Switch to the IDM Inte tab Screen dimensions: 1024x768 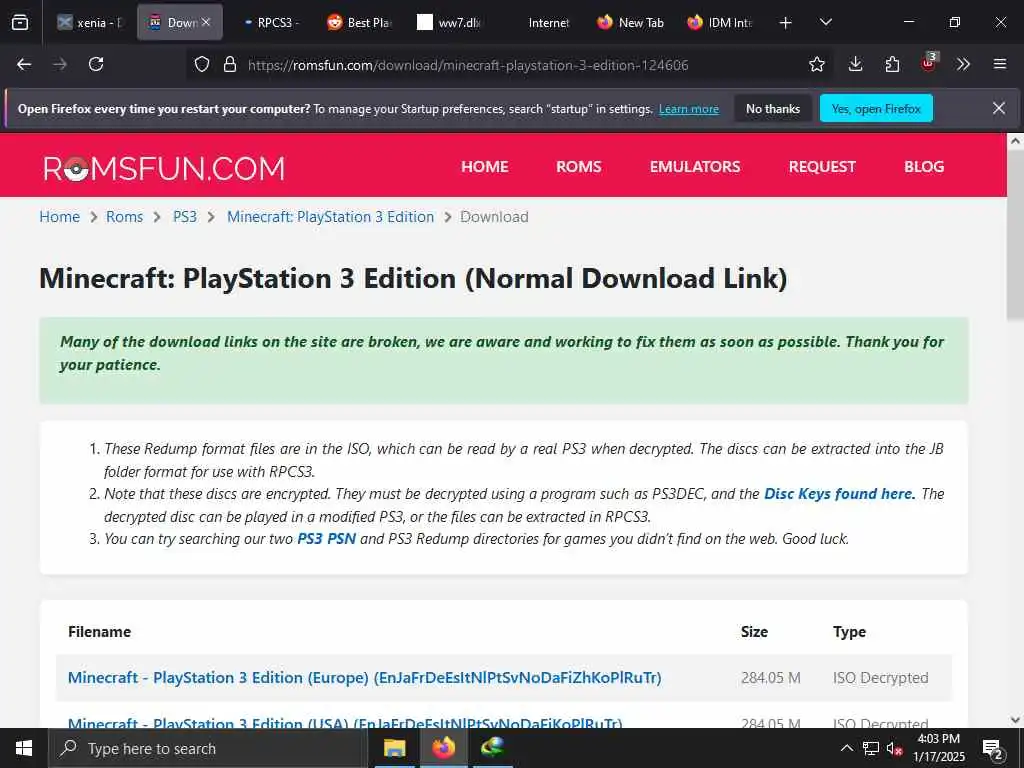point(720,23)
